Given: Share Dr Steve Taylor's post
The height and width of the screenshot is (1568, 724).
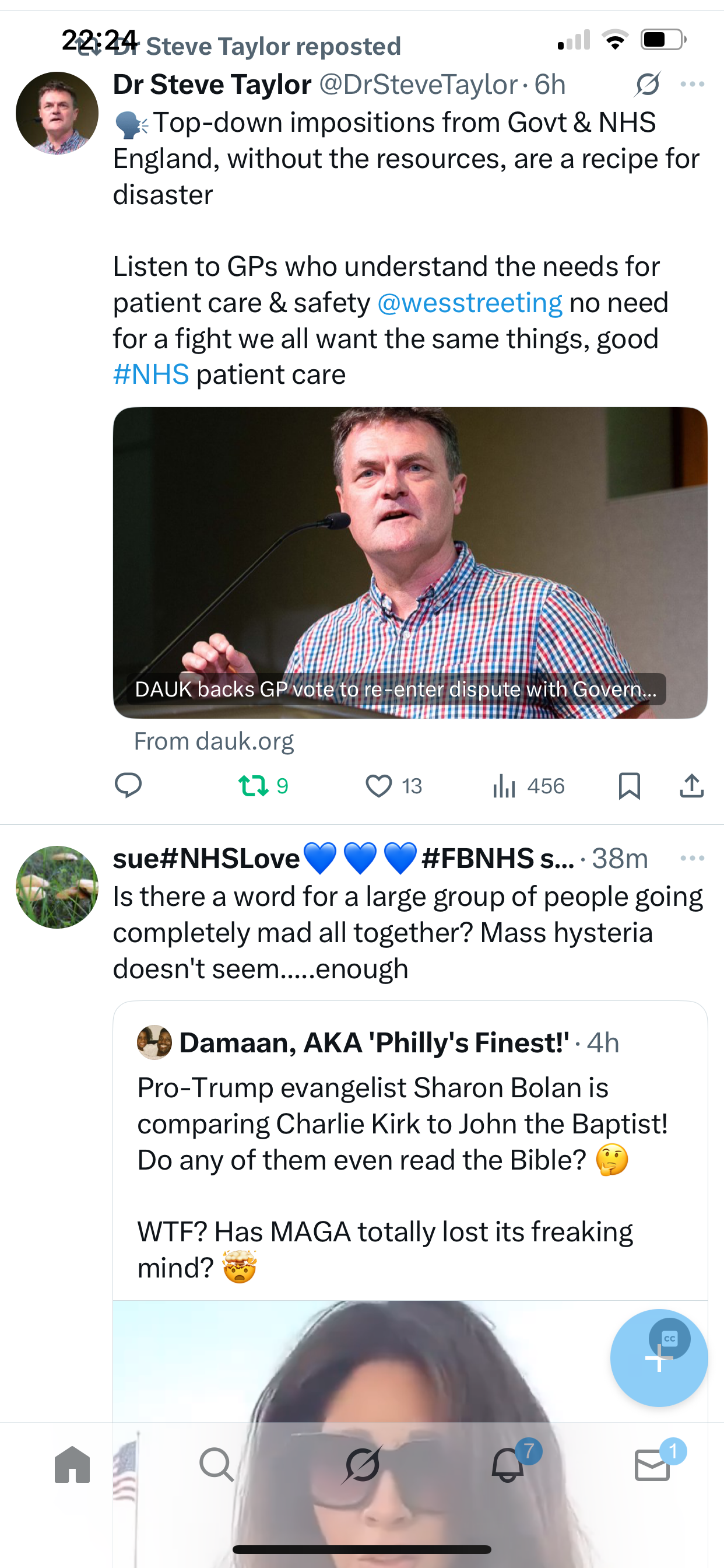Looking at the screenshot, I should (x=692, y=786).
